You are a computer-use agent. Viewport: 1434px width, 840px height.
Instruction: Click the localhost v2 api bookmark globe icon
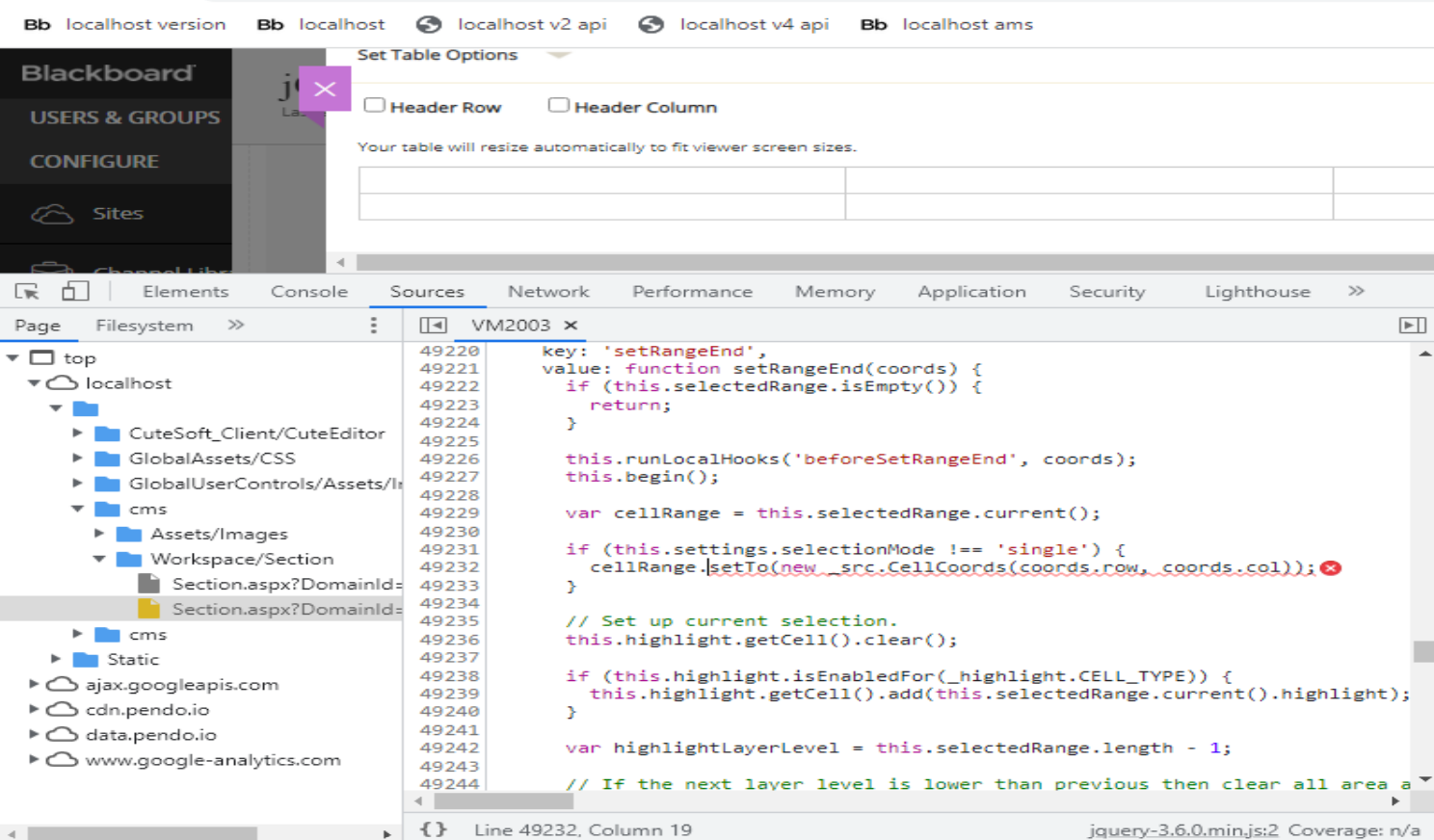[429, 24]
